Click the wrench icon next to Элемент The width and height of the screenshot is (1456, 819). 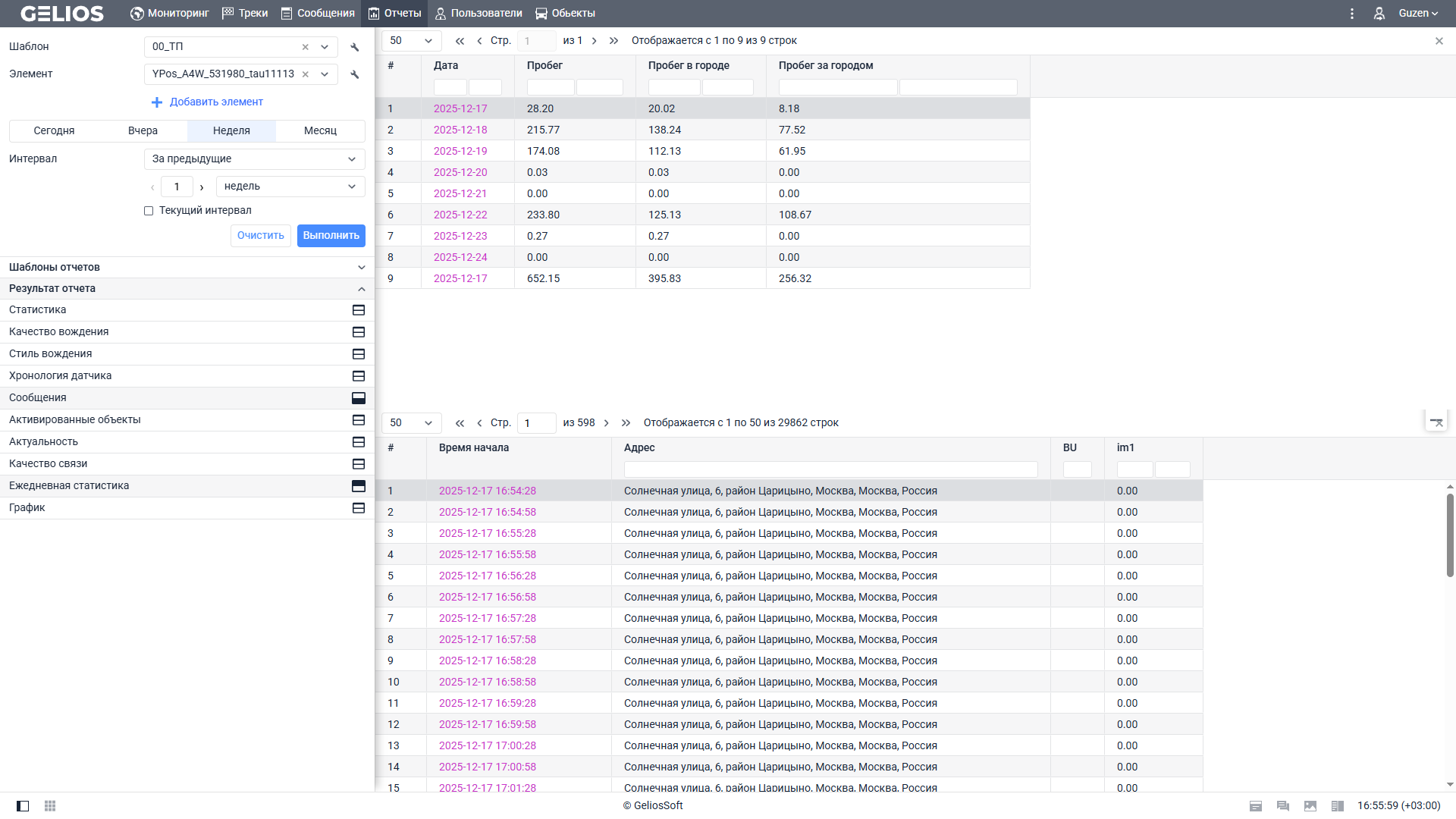355,74
